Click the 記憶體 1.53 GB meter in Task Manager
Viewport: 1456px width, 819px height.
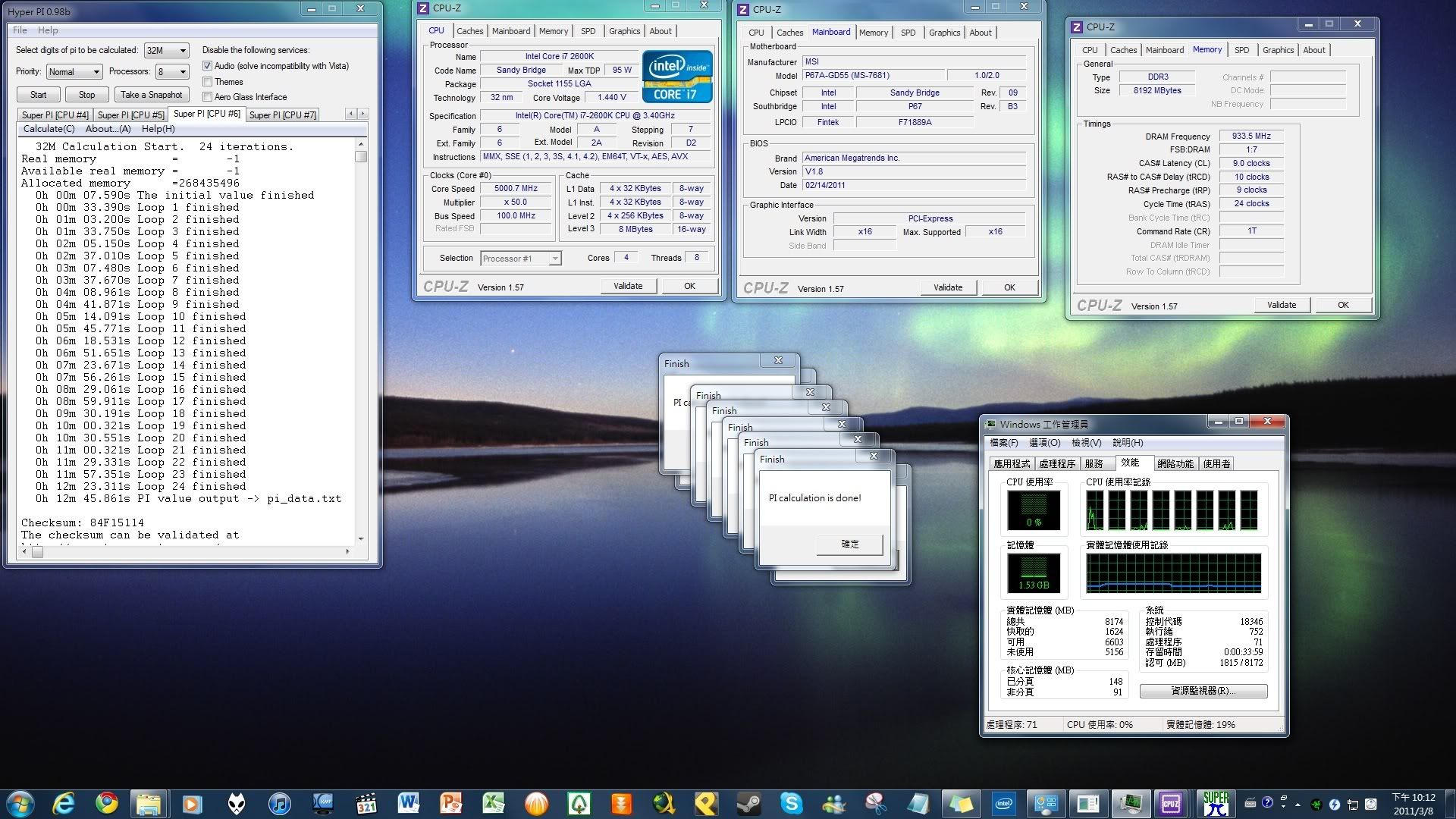[1034, 573]
